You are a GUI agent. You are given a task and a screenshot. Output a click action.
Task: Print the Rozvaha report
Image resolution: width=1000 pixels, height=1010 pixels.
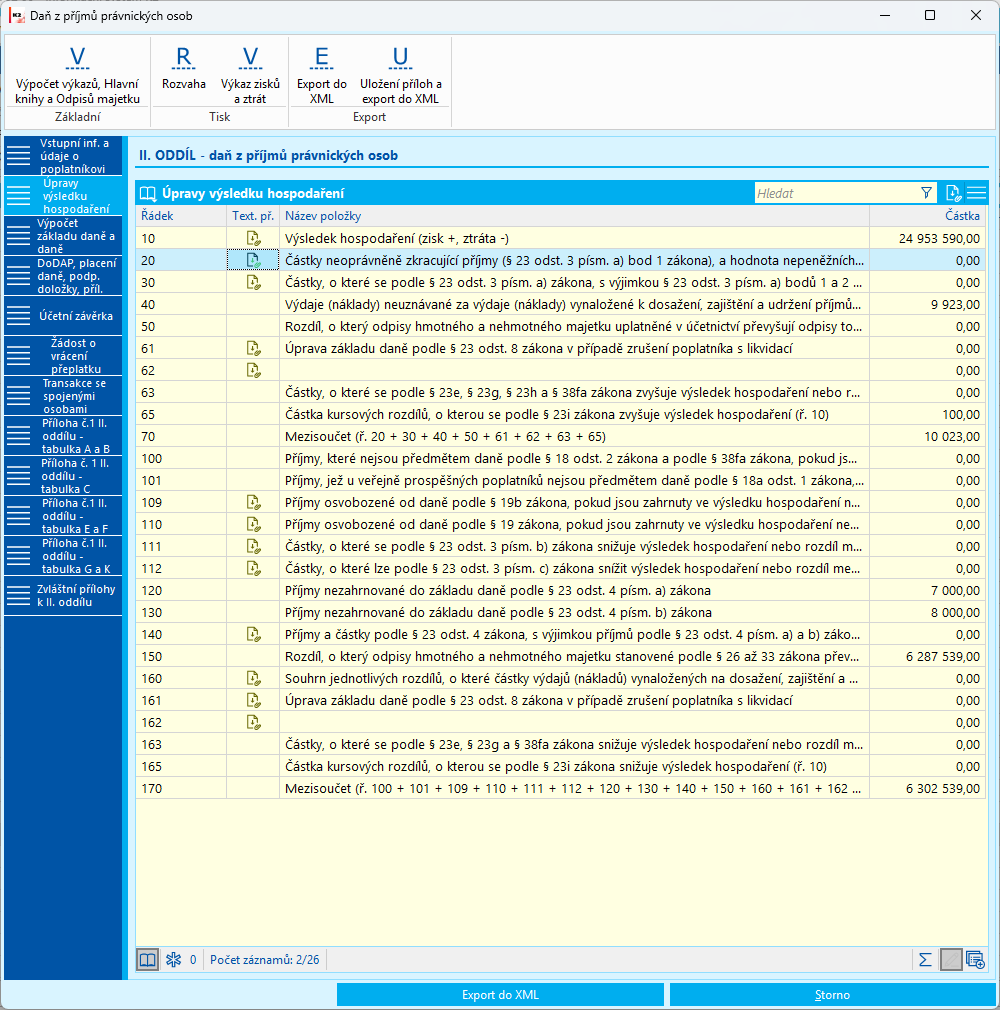(184, 68)
